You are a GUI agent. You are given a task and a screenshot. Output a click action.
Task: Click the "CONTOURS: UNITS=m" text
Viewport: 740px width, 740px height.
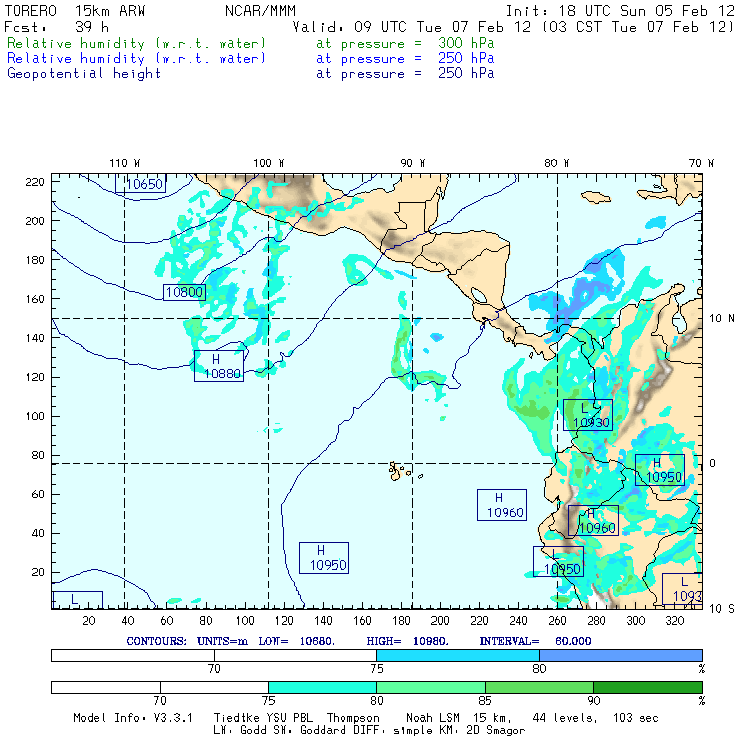(x=187, y=641)
